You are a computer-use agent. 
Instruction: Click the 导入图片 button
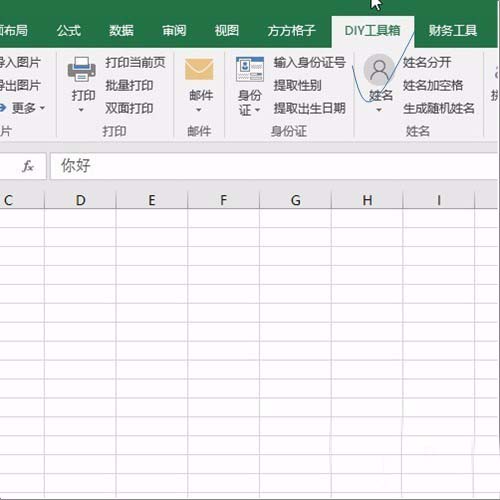coord(20,62)
